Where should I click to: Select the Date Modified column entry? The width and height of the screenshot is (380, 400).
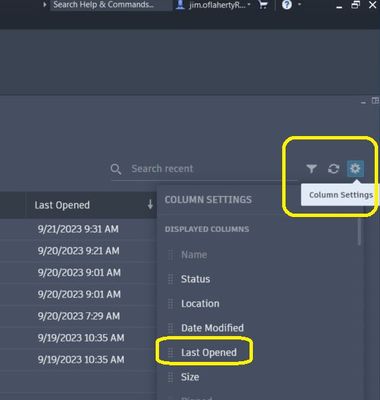[x=212, y=328]
